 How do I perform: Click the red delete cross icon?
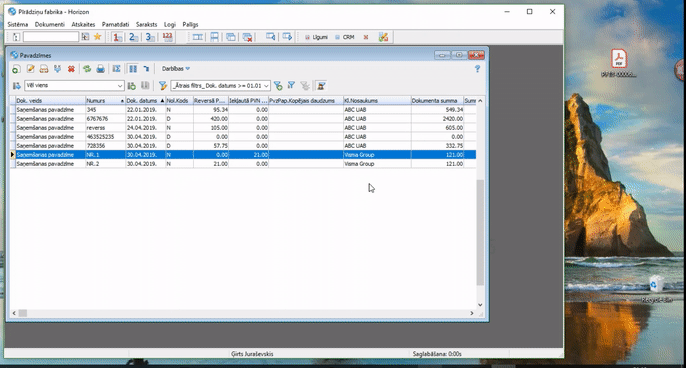pos(71,69)
